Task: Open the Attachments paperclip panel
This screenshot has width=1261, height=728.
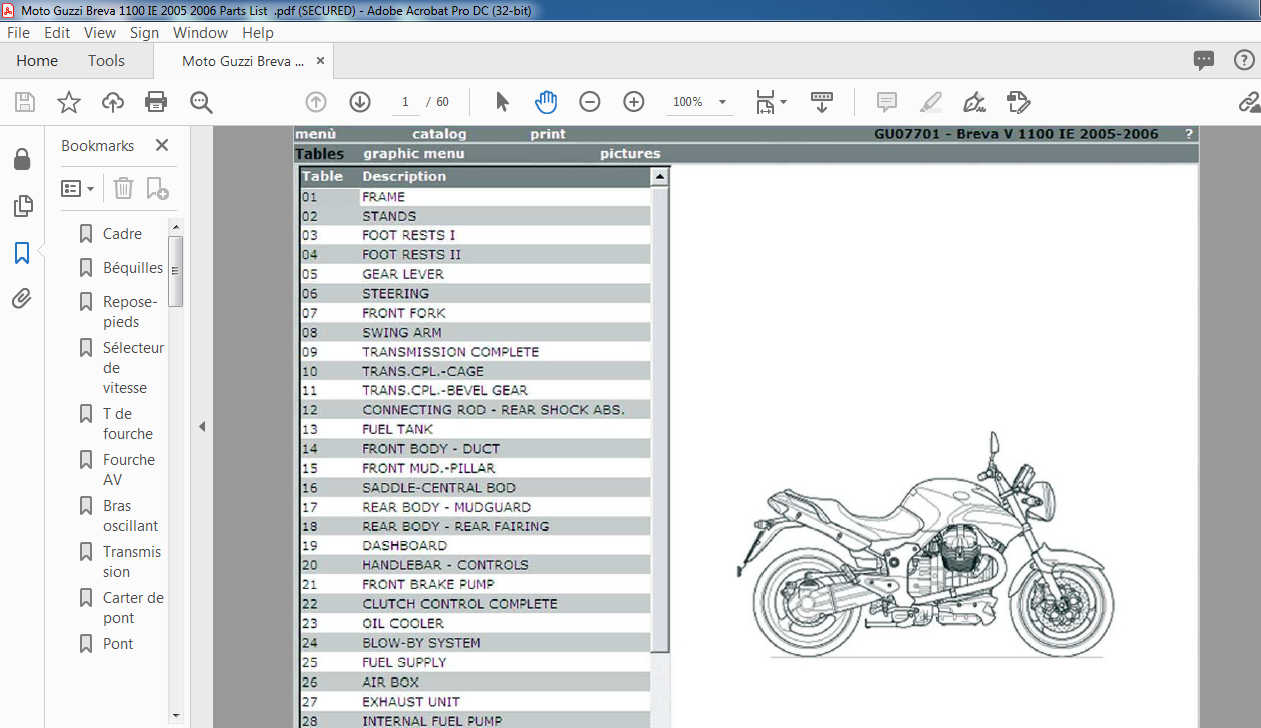Action: (22, 299)
